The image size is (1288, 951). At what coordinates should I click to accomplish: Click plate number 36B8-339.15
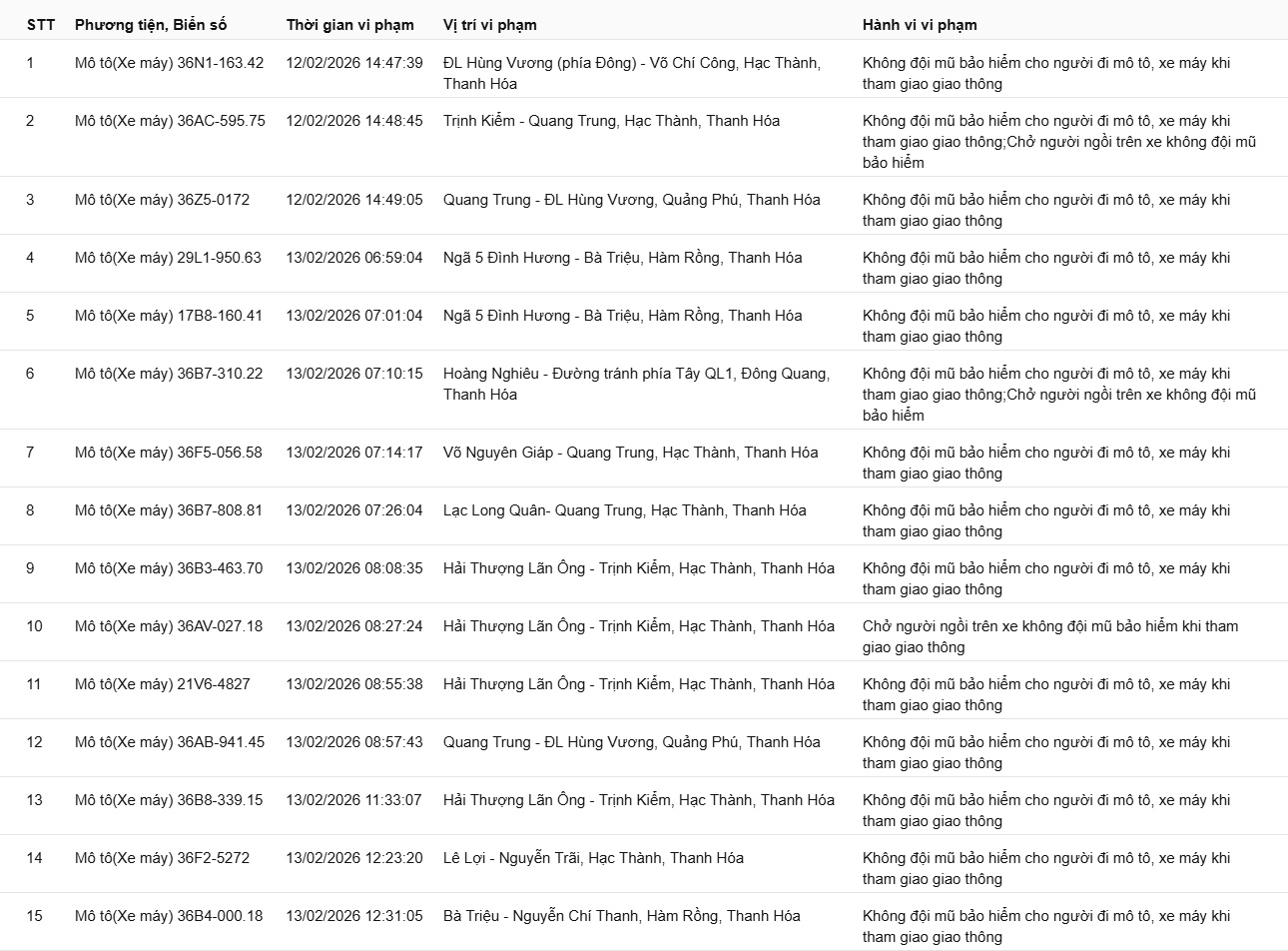pyautogui.click(x=169, y=800)
